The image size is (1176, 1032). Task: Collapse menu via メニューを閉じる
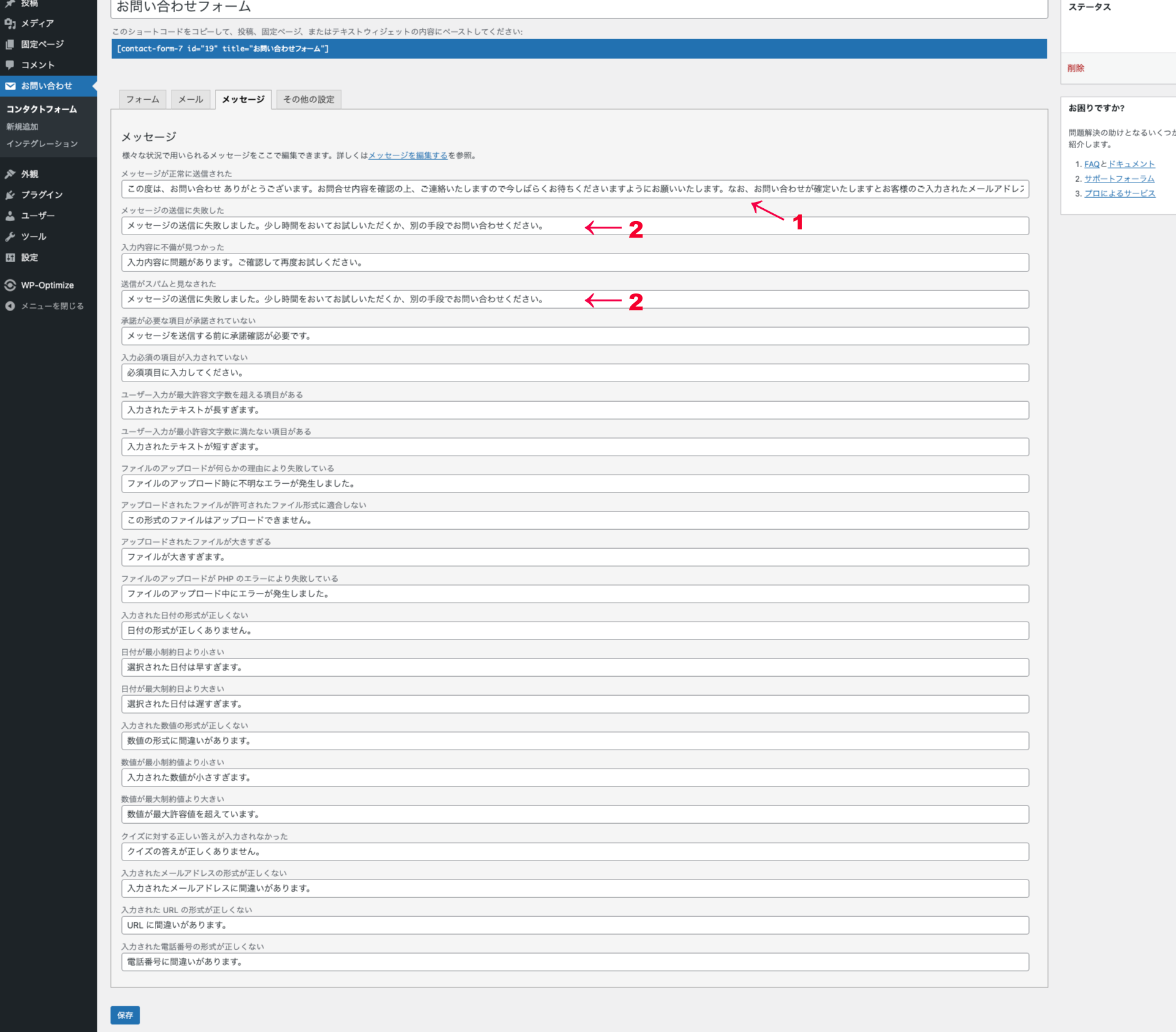pos(52,306)
